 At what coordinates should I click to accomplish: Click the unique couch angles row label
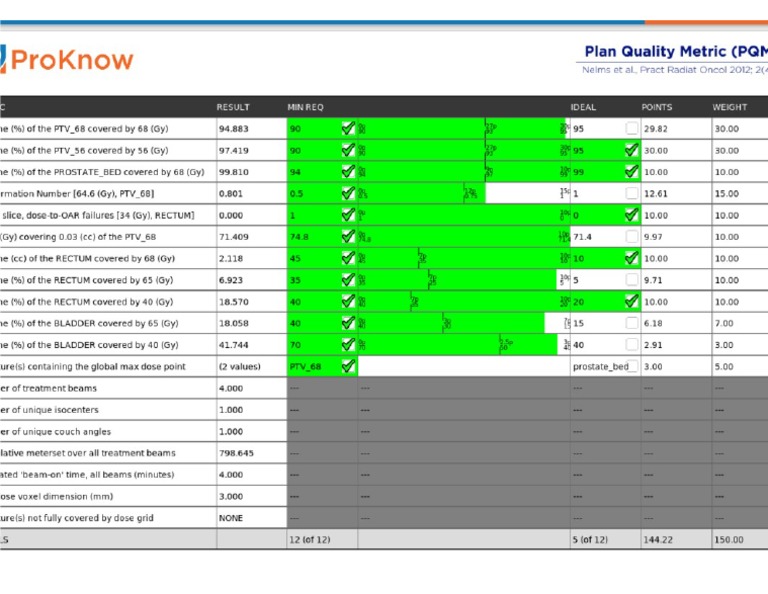[55, 431]
